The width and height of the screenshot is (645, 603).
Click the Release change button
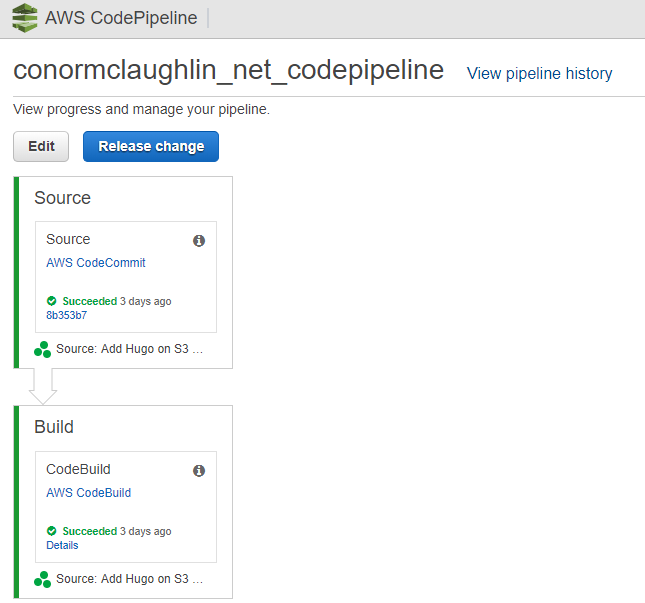click(151, 146)
